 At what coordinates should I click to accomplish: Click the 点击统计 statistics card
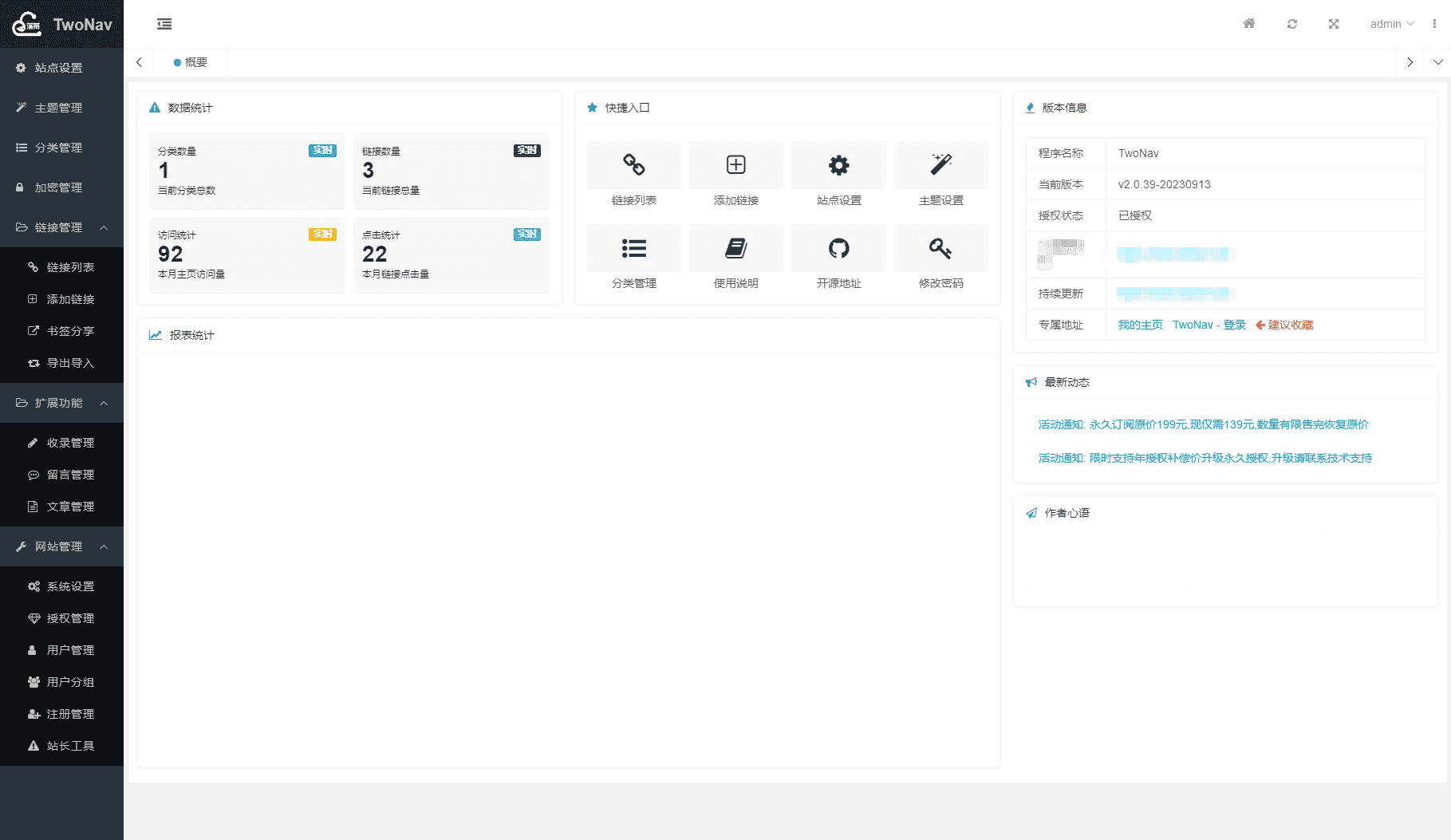click(x=451, y=255)
